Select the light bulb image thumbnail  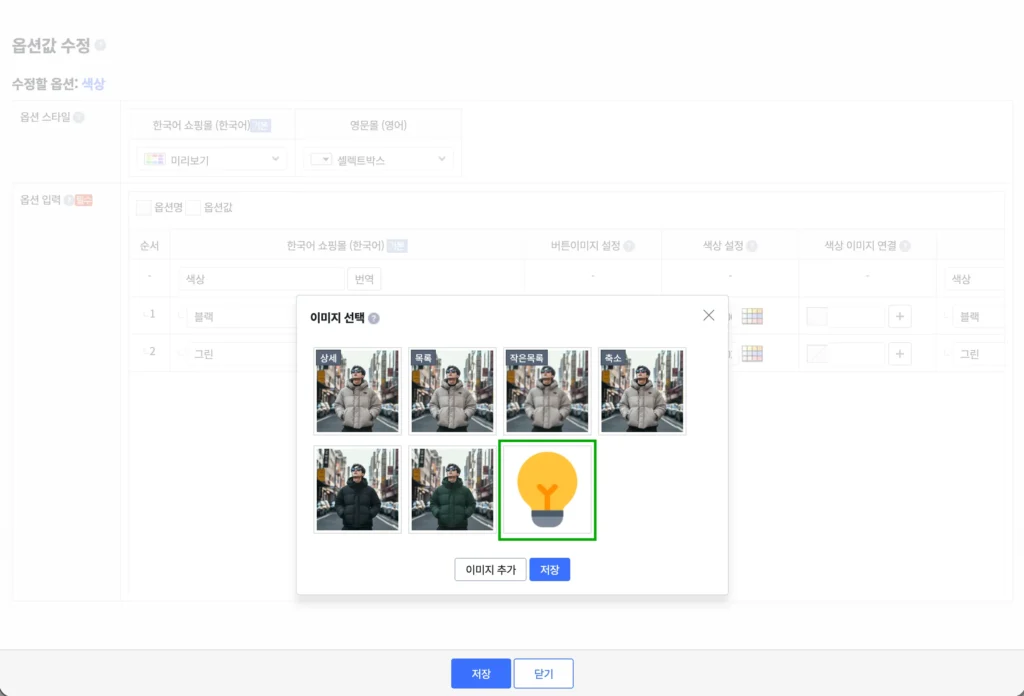[x=548, y=490]
